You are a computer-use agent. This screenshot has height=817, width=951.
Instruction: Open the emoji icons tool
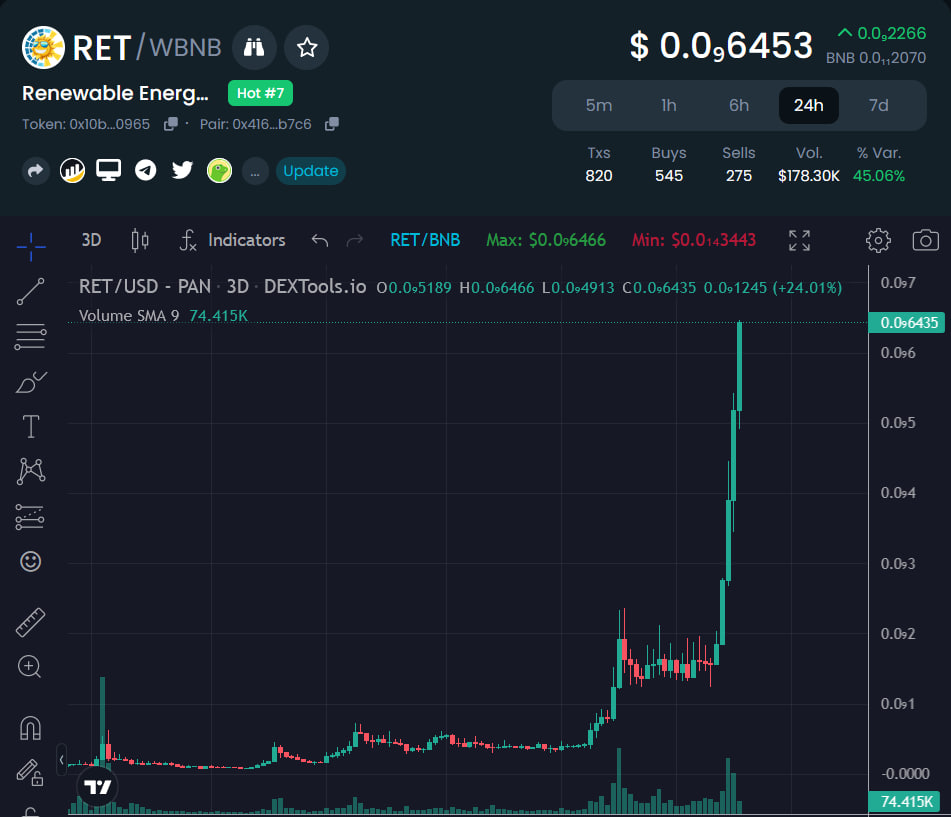pos(30,562)
